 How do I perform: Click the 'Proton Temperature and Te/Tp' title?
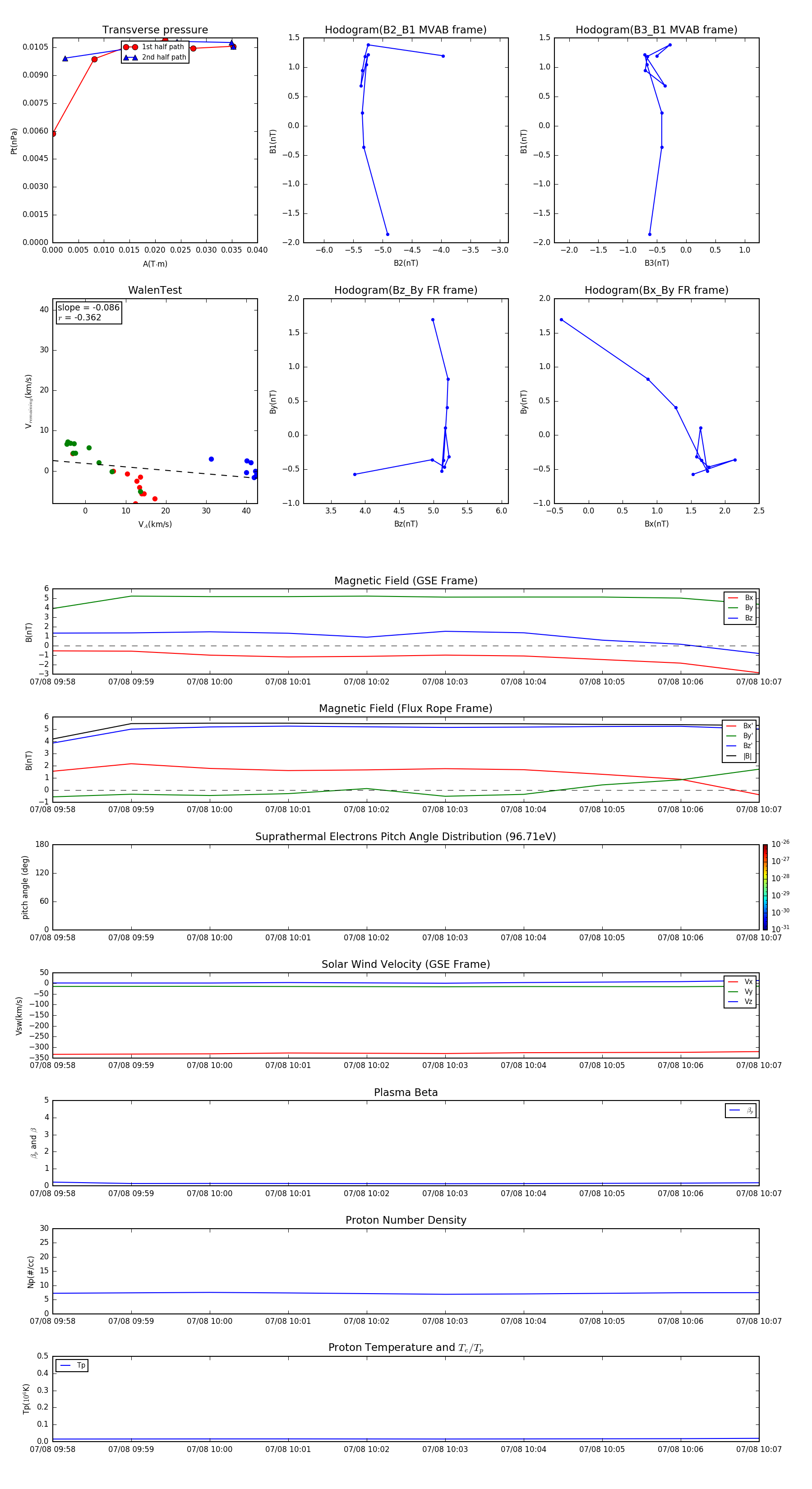point(406,1348)
